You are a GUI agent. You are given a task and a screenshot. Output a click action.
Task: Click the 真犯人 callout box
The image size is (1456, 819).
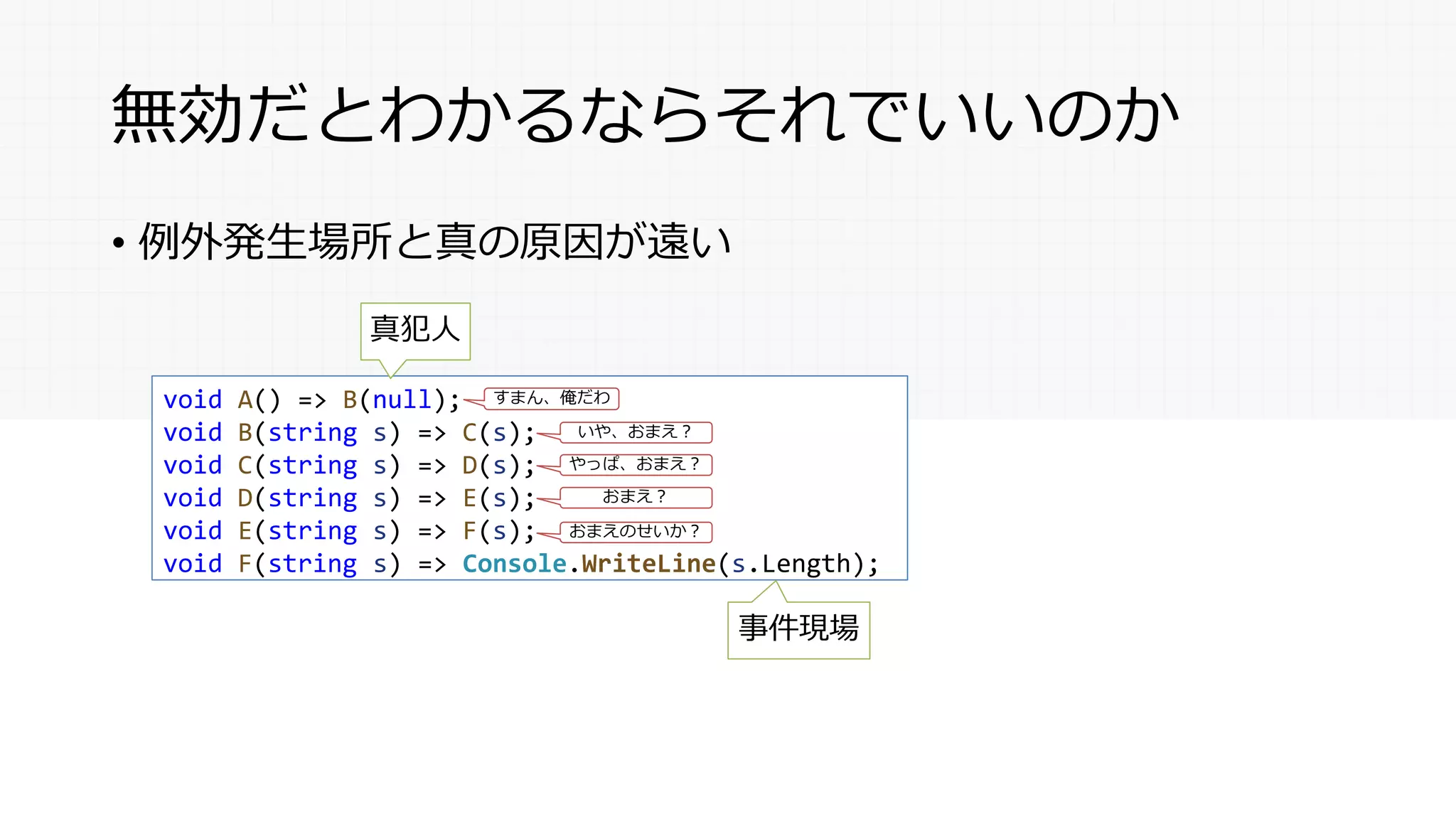pyautogui.click(x=415, y=331)
